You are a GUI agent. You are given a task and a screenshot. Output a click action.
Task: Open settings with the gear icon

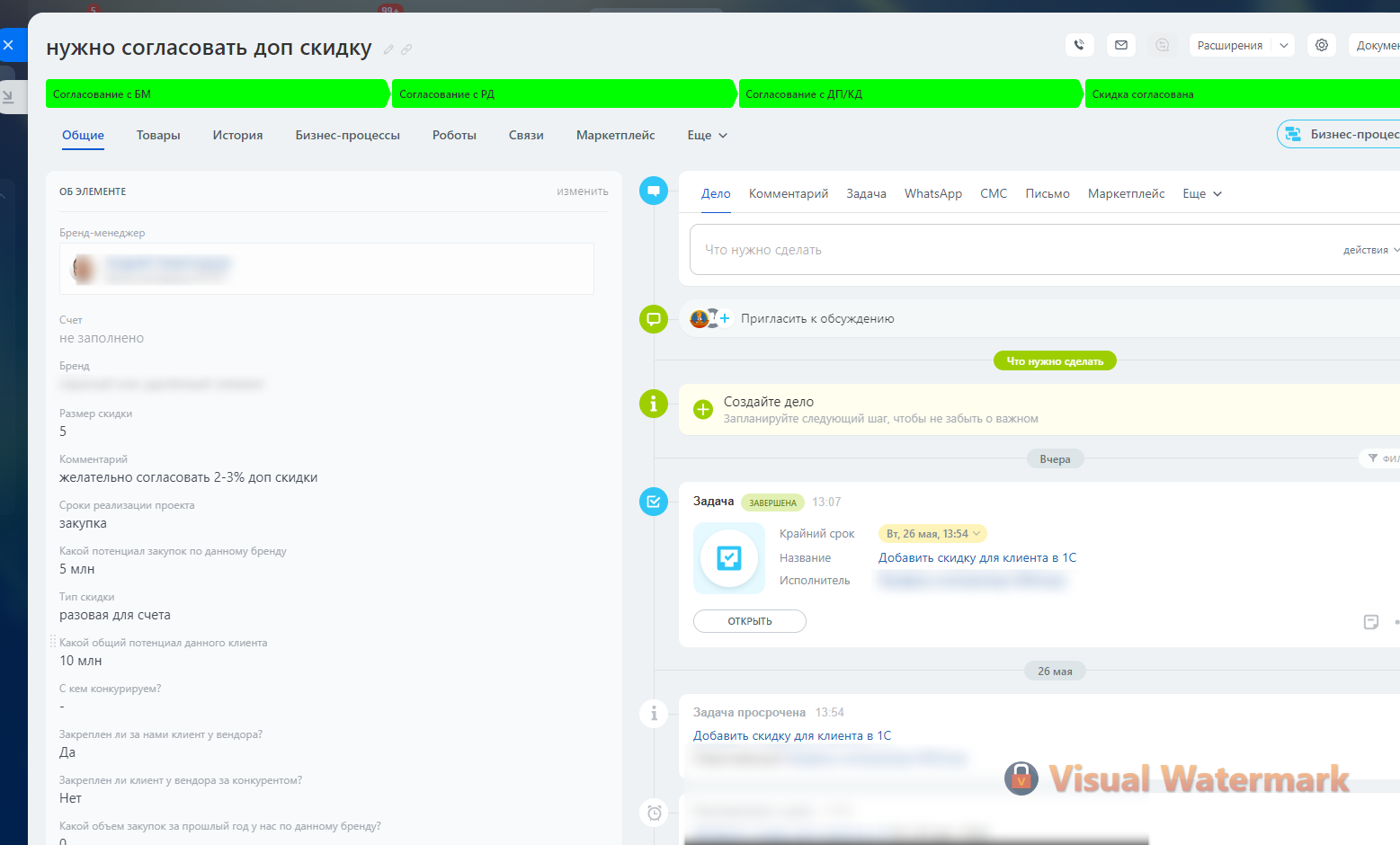[1322, 45]
